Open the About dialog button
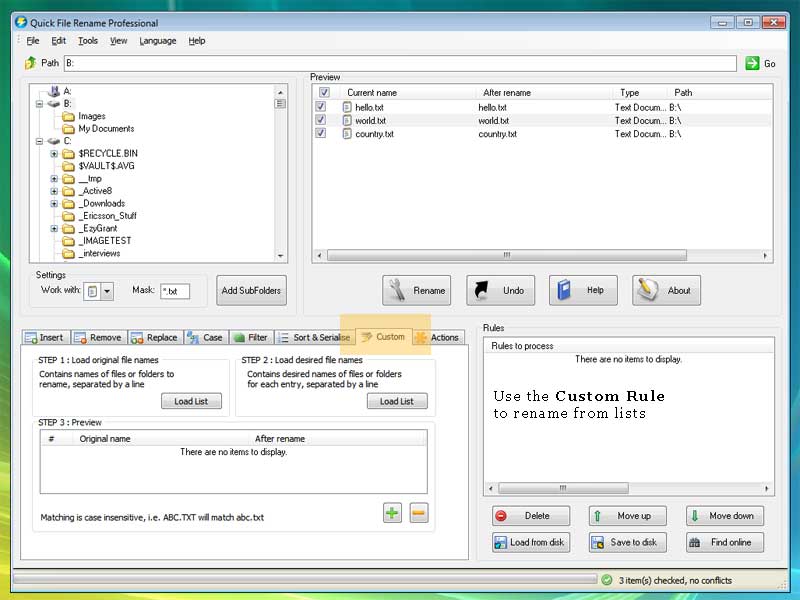Viewport: 800px width, 600px height. [x=666, y=291]
